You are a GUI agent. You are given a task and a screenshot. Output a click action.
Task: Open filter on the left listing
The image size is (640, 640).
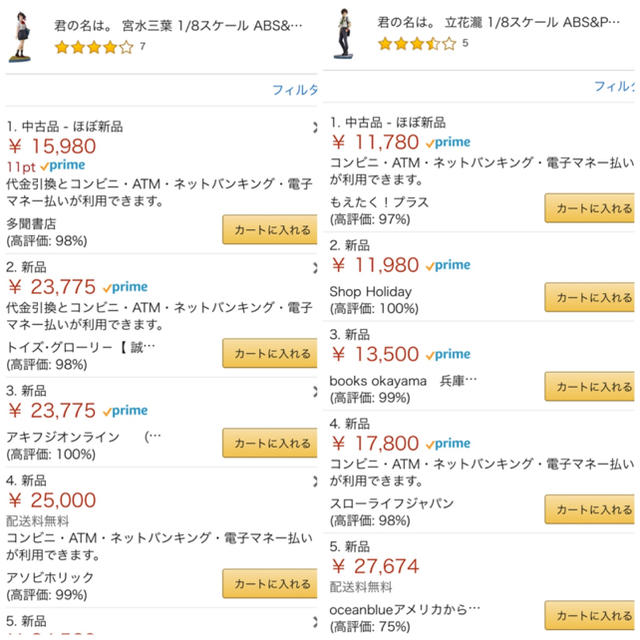295,89
